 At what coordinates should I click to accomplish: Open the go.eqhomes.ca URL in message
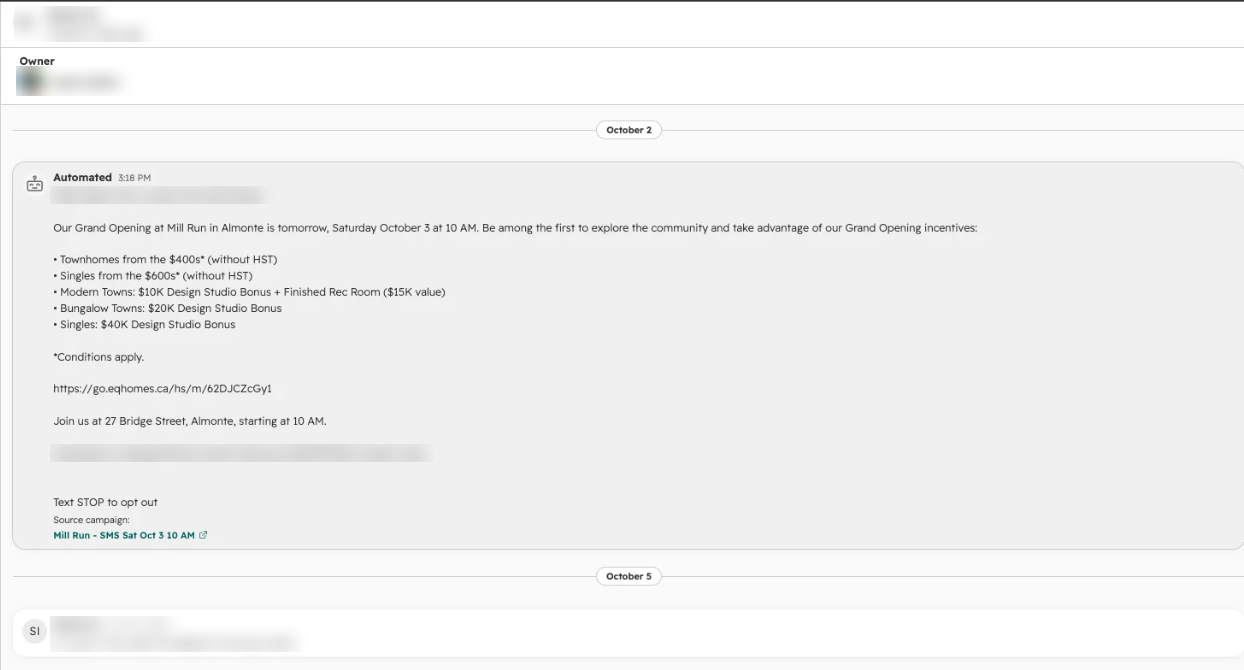[x=162, y=389]
